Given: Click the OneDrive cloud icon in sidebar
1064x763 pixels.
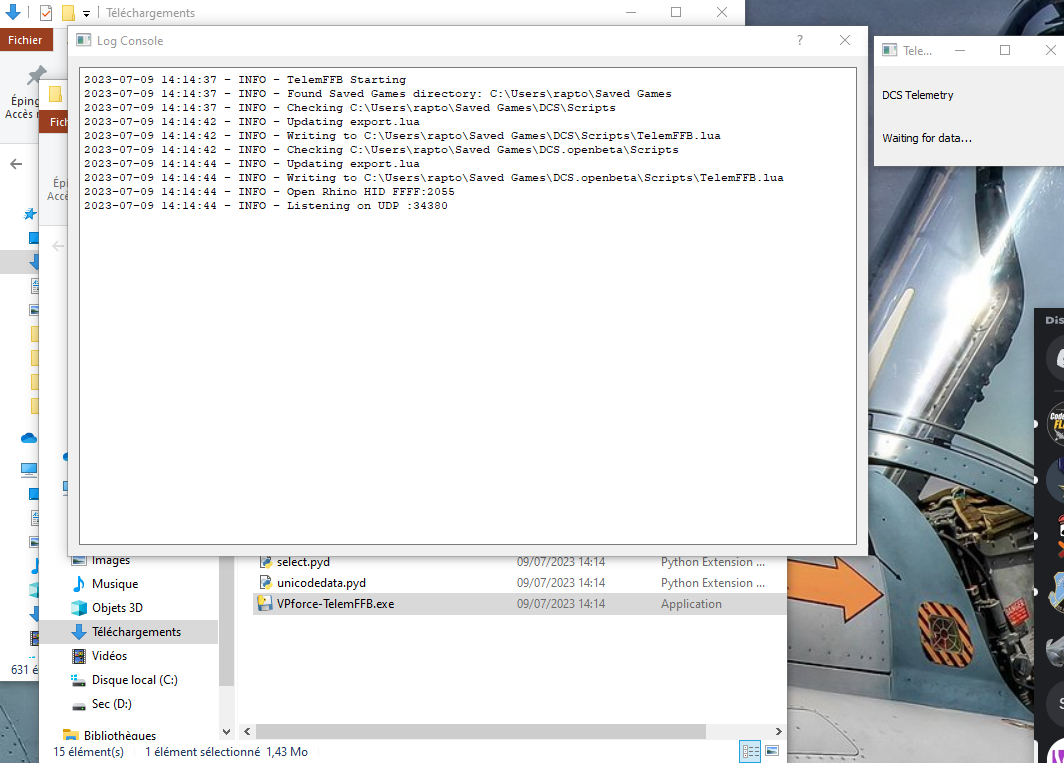Looking at the screenshot, I should [x=28, y=438].
